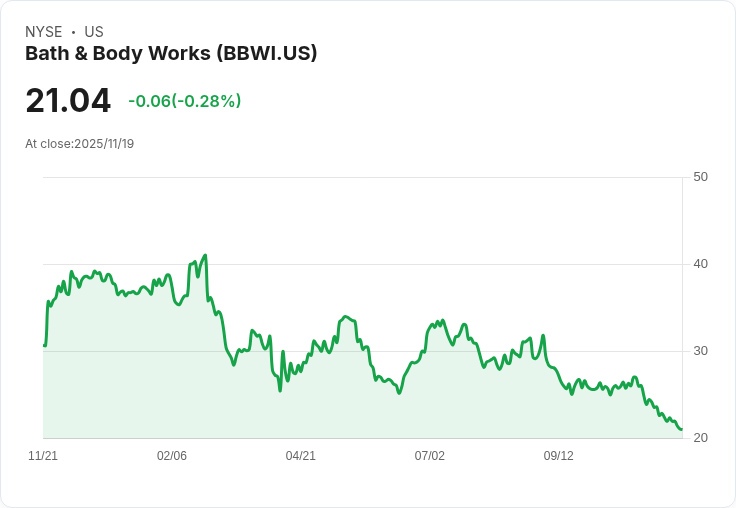Click the 11/21 date on x-axis
The height and width of the screenshot is (508, 736).
[x=43, y=456]
